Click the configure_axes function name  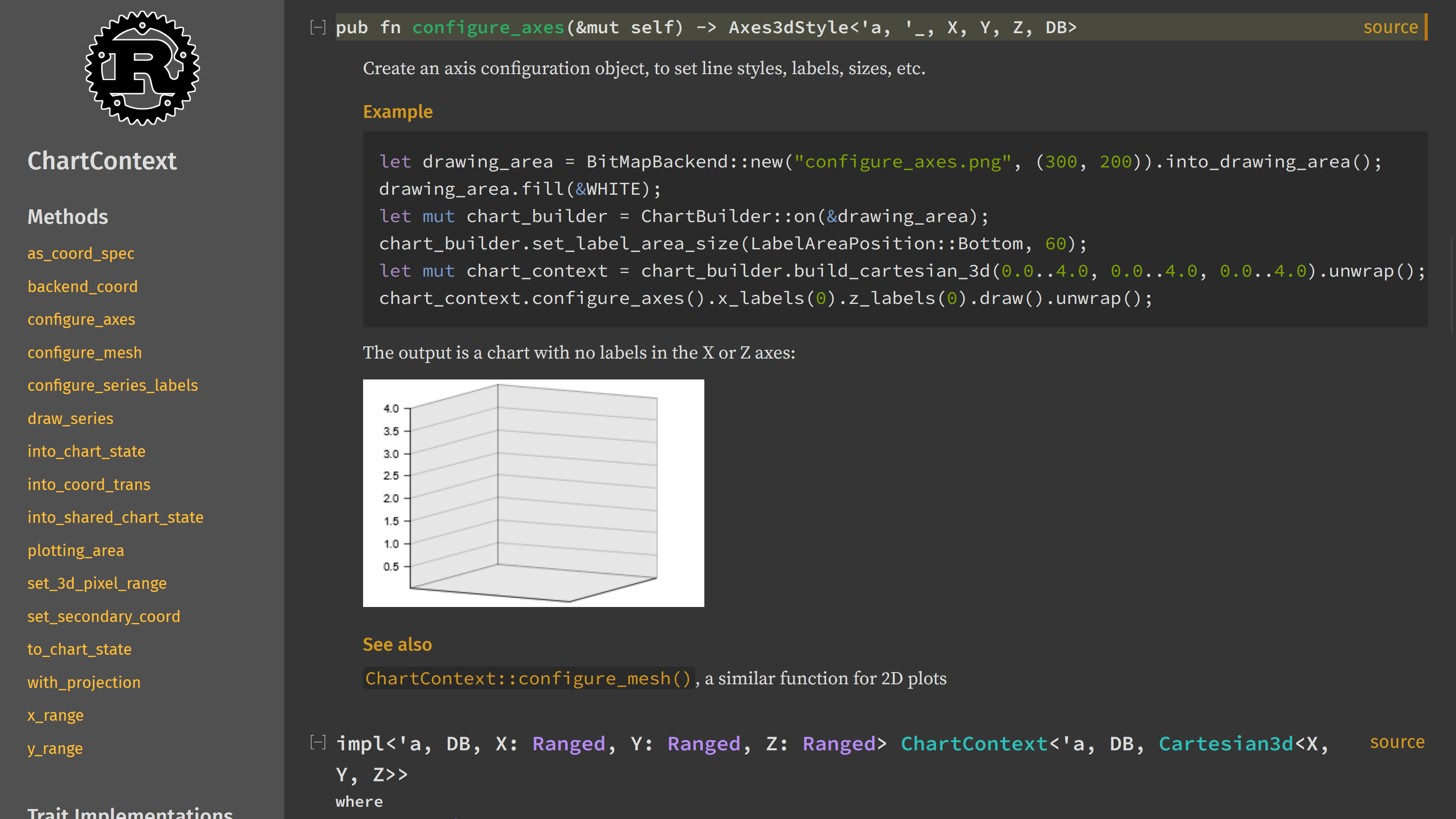(x=488, y=27)
